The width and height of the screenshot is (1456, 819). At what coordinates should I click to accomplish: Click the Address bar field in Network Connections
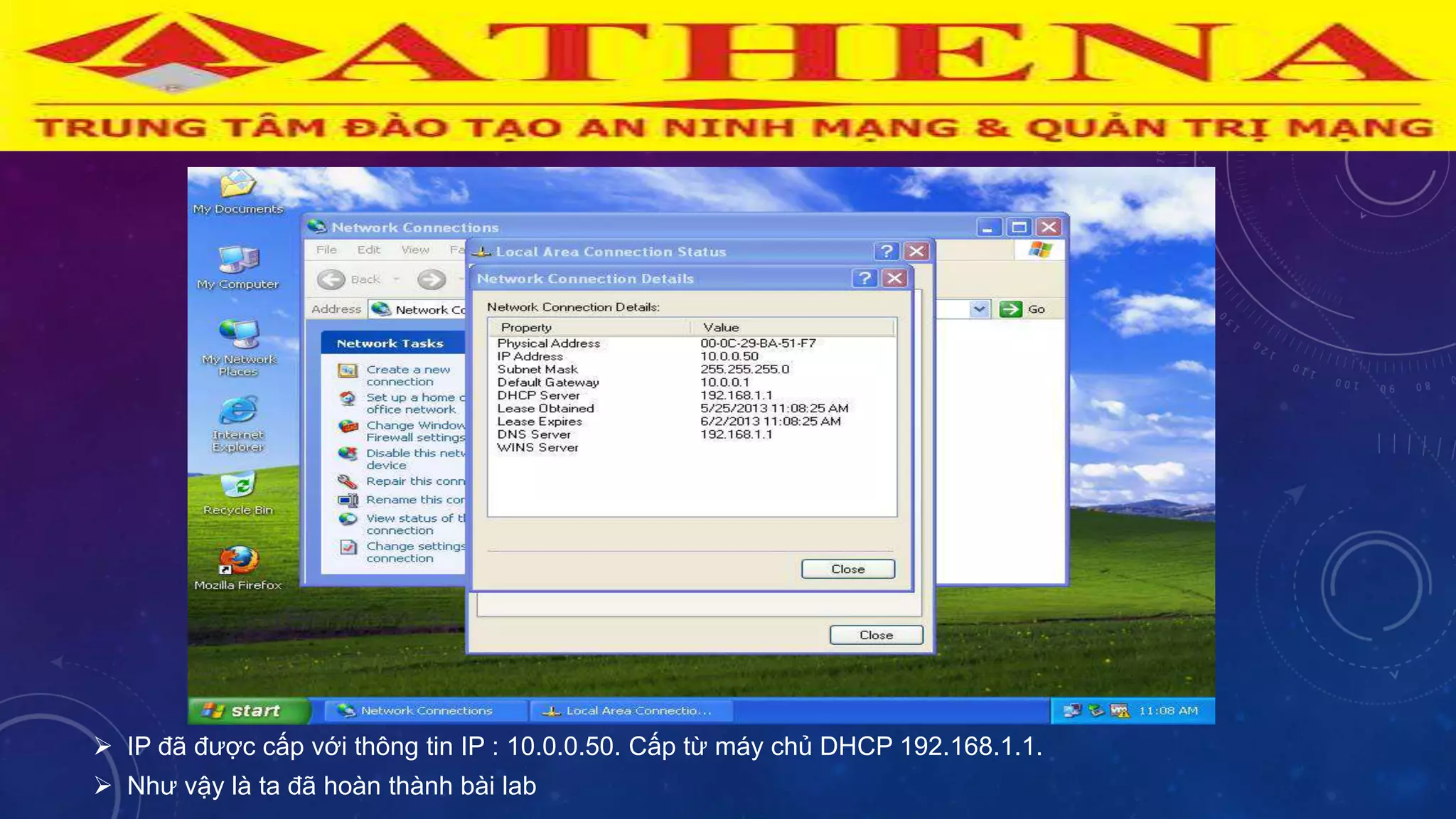[x=680, y=309]
